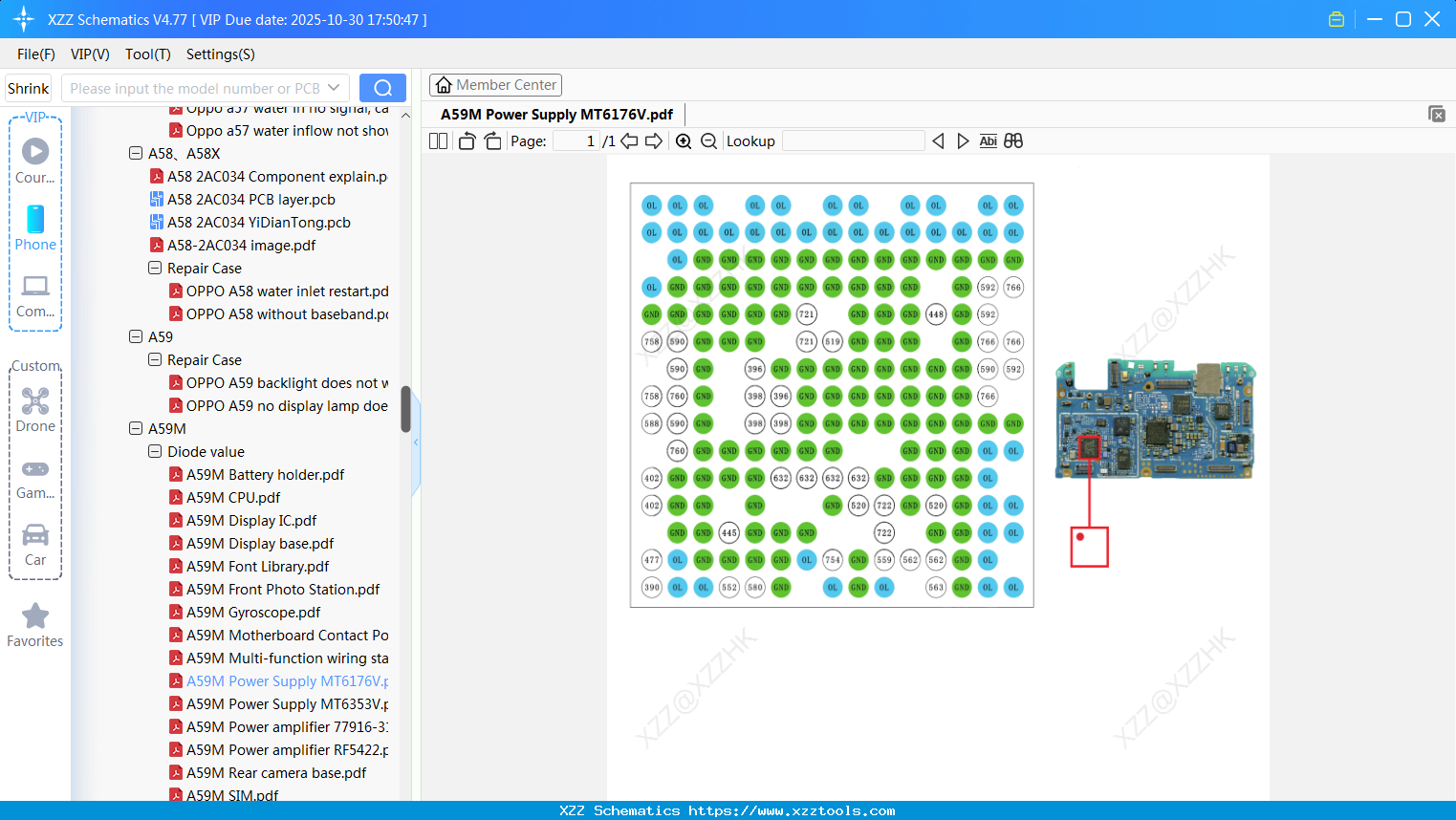Click the gold VIP badge icon in title bar
This screenshot has height=820, width=1456.
pos(1336,19)
